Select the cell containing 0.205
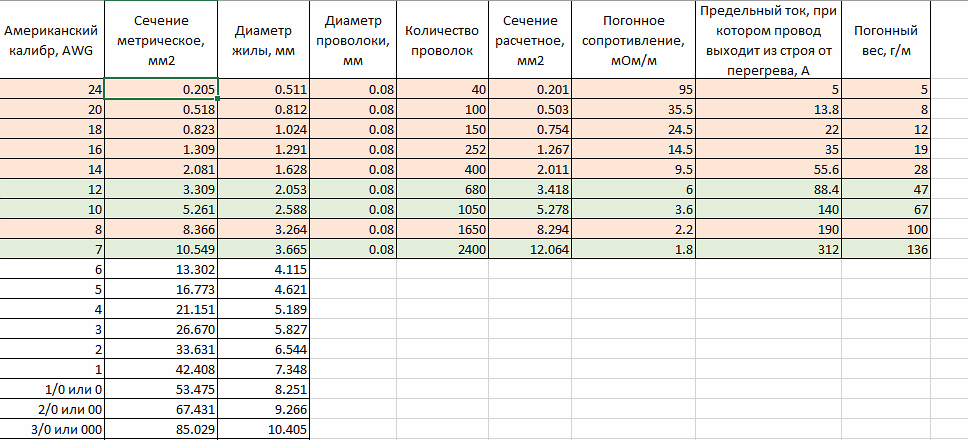Screen dimensions: 968x440 coord(161,89)
